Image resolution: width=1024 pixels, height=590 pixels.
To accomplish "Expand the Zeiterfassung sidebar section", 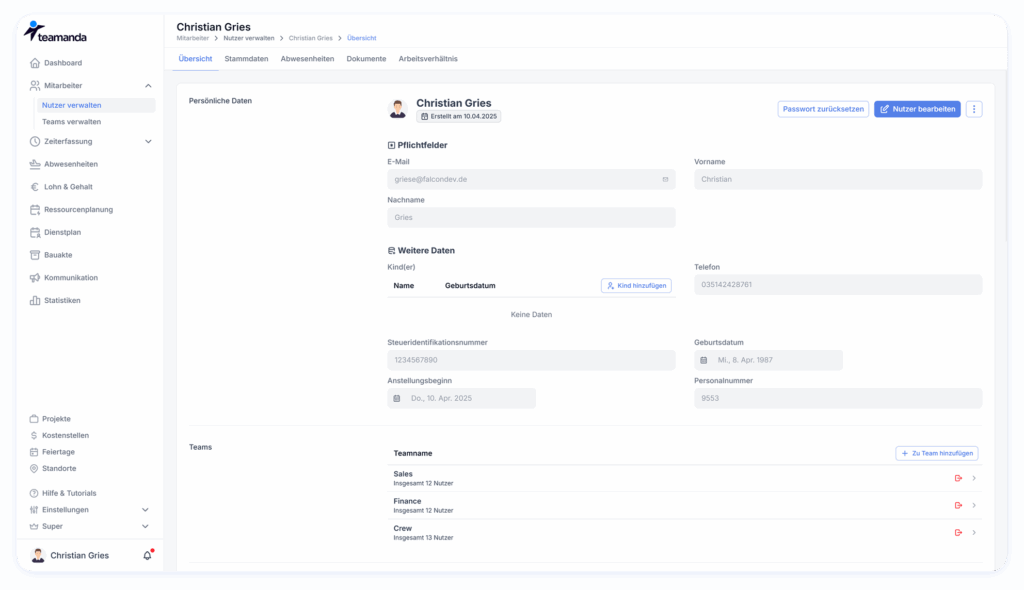I will click(x=148, y=141).
